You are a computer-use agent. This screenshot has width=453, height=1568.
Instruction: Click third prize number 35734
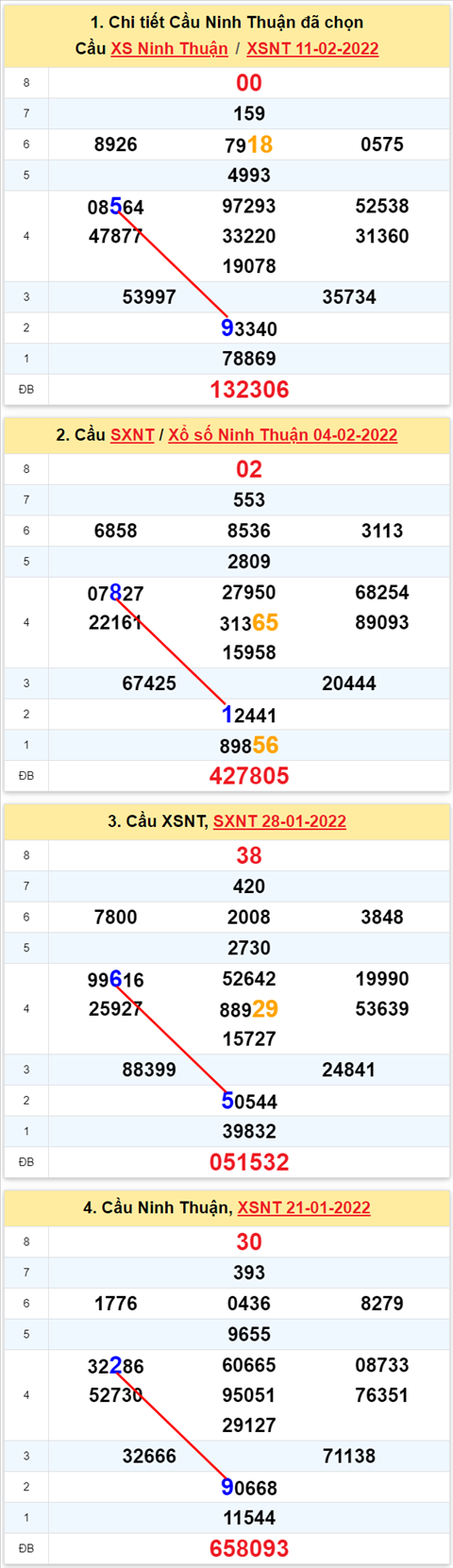click(349, 296)
